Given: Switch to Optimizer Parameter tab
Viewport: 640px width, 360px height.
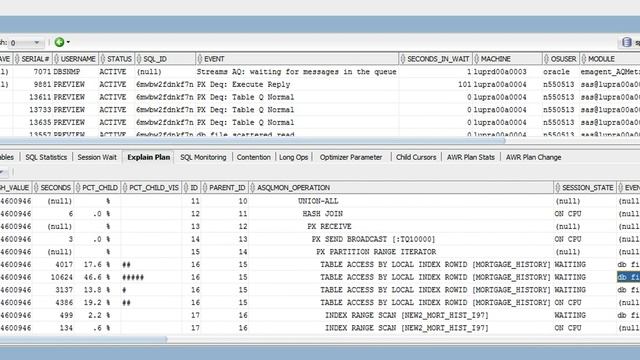Looking at the screenshot, I should point(351,157).
